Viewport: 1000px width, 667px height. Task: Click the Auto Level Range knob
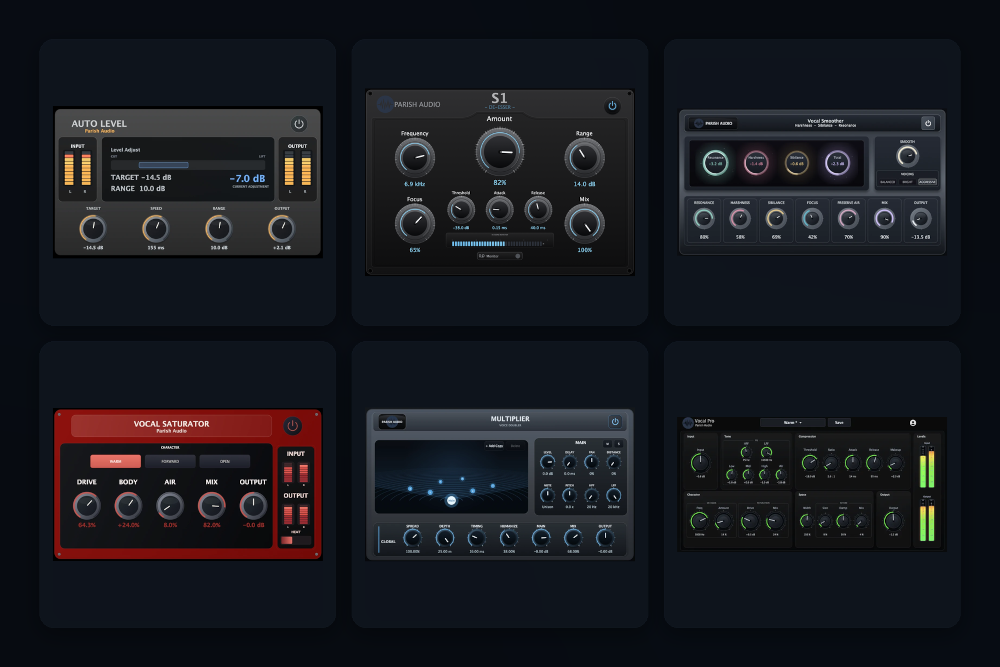pyautogui.click(x=218, y=228)
